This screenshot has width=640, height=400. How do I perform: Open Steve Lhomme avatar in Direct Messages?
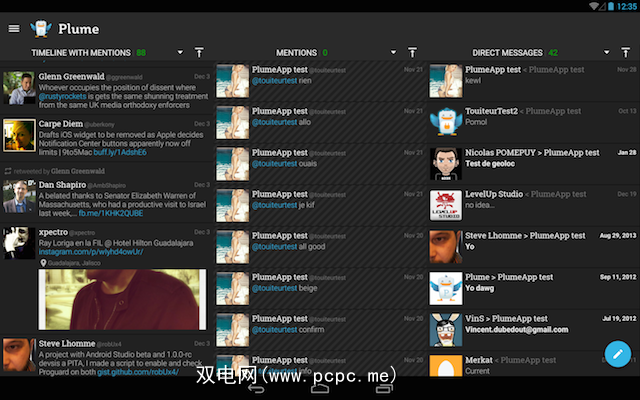(446, 247)
